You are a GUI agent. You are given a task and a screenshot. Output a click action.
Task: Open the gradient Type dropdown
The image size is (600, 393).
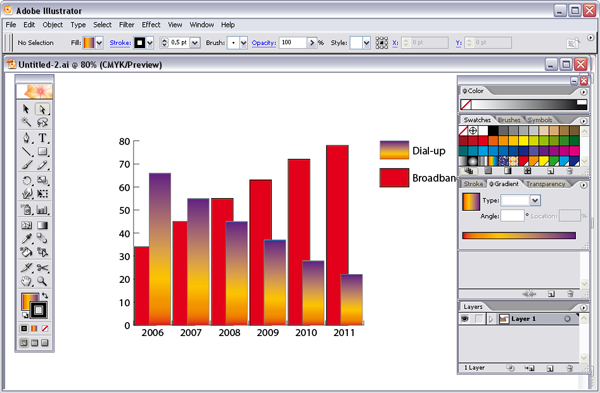click(x=535, y=200)
